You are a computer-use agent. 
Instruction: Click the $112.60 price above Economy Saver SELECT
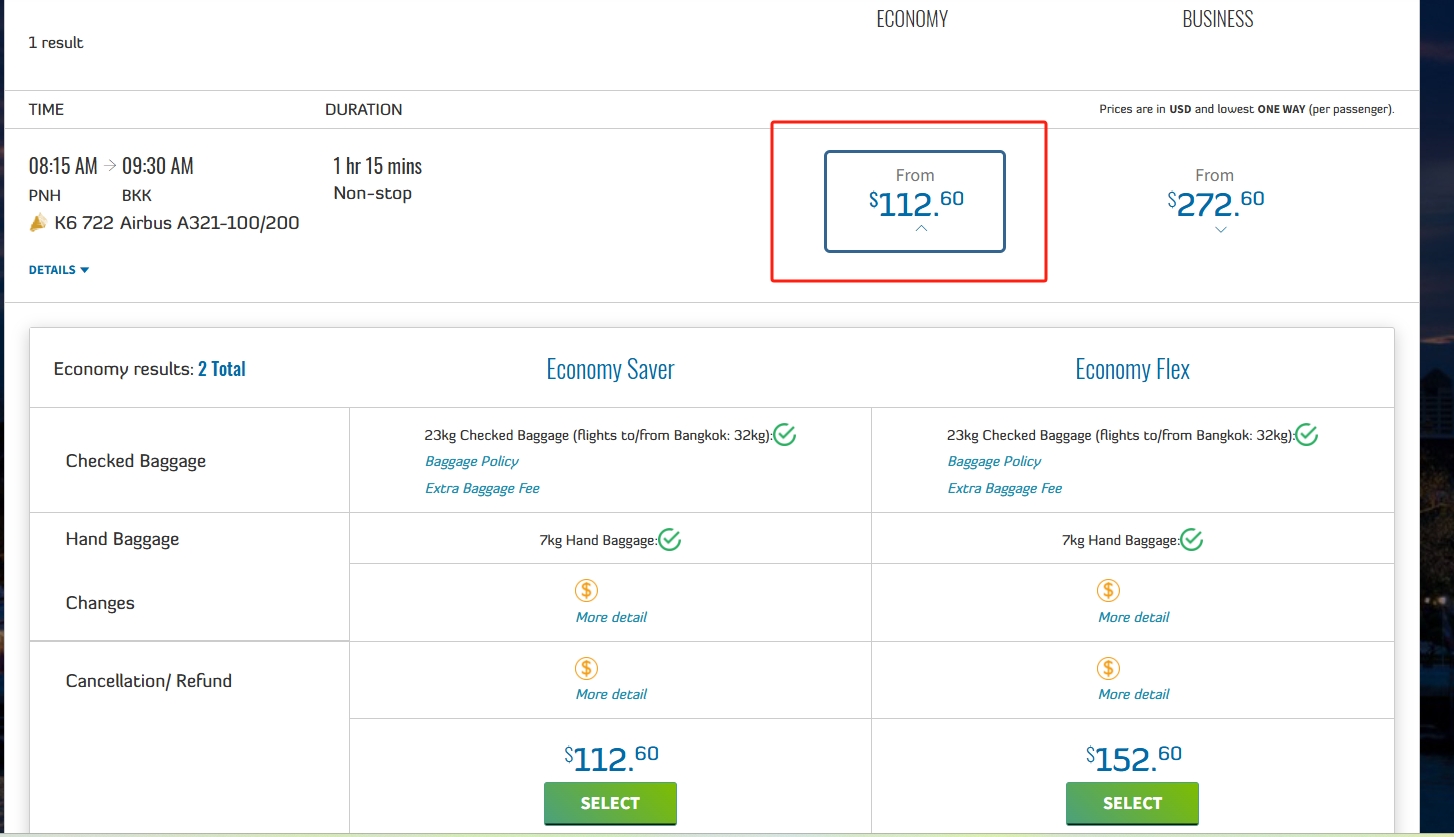point(611,759)
